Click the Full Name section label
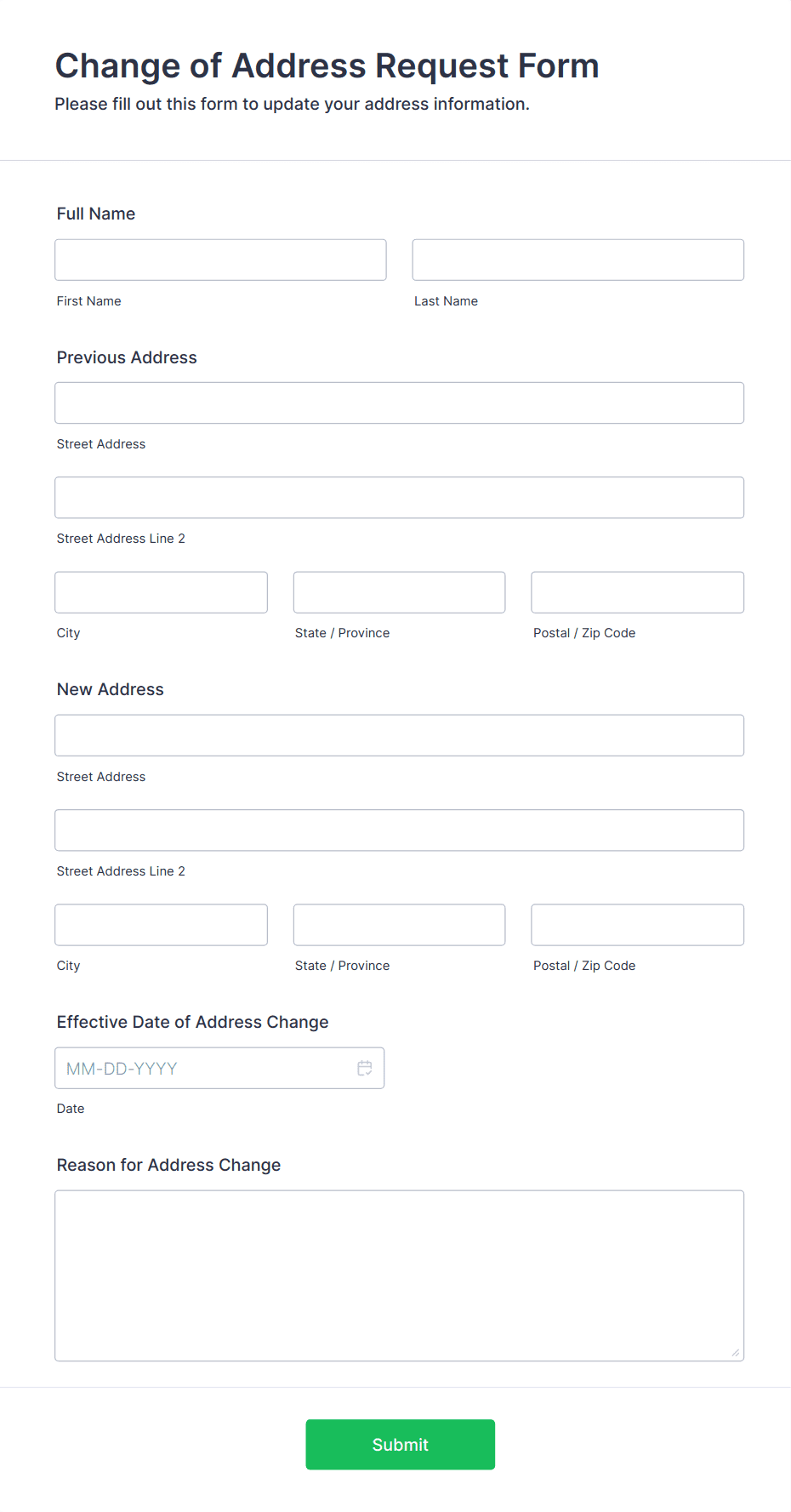This screenshot has height=1512, width=791. point(95,214)
